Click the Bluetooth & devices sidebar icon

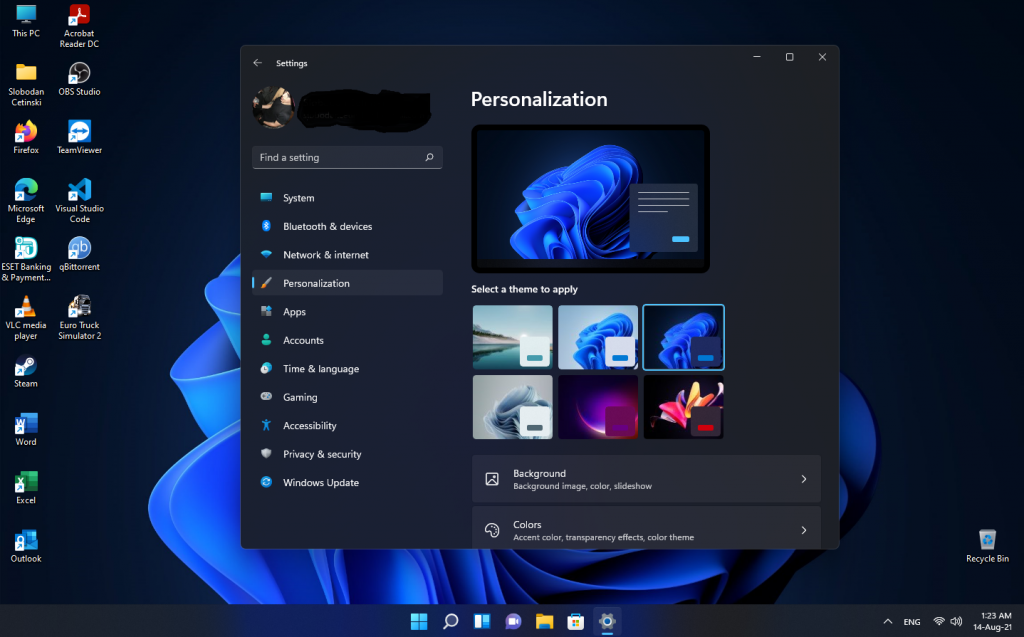pyautogui.click(x=266, y=226)
